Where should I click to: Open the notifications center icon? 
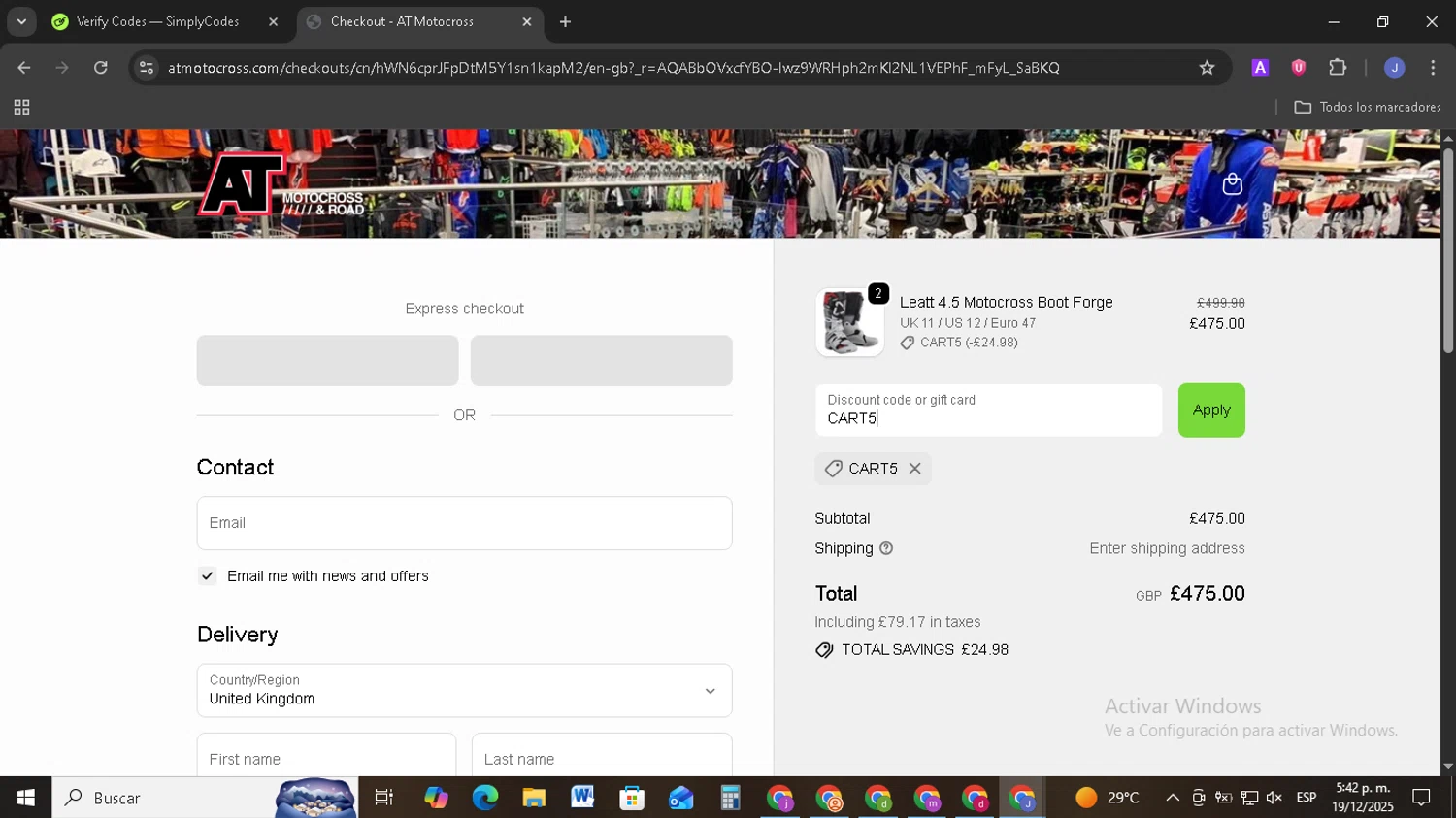1421,798
